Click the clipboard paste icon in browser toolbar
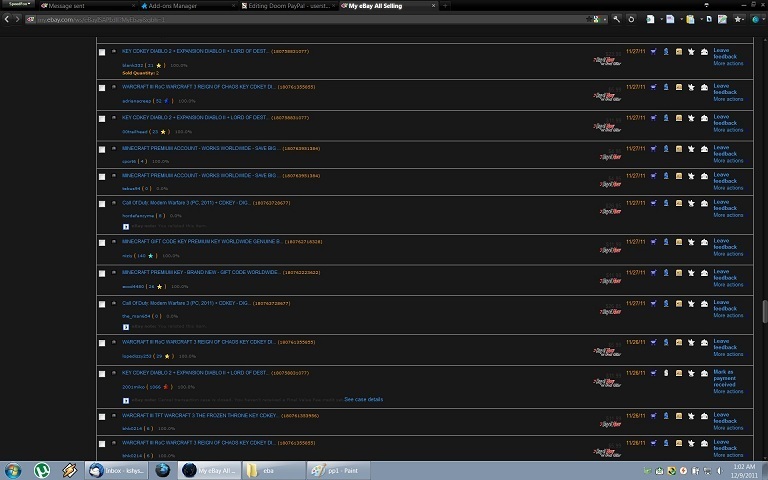768x480 pixels. pyautogui.click(x=690, y=19)
